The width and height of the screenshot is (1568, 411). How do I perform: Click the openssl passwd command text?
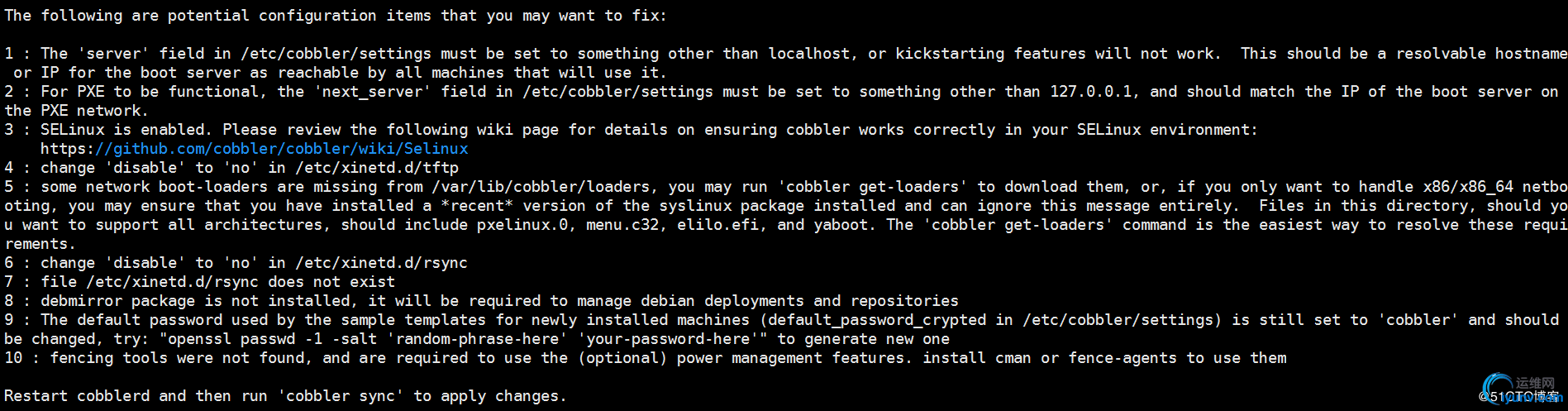459,339
